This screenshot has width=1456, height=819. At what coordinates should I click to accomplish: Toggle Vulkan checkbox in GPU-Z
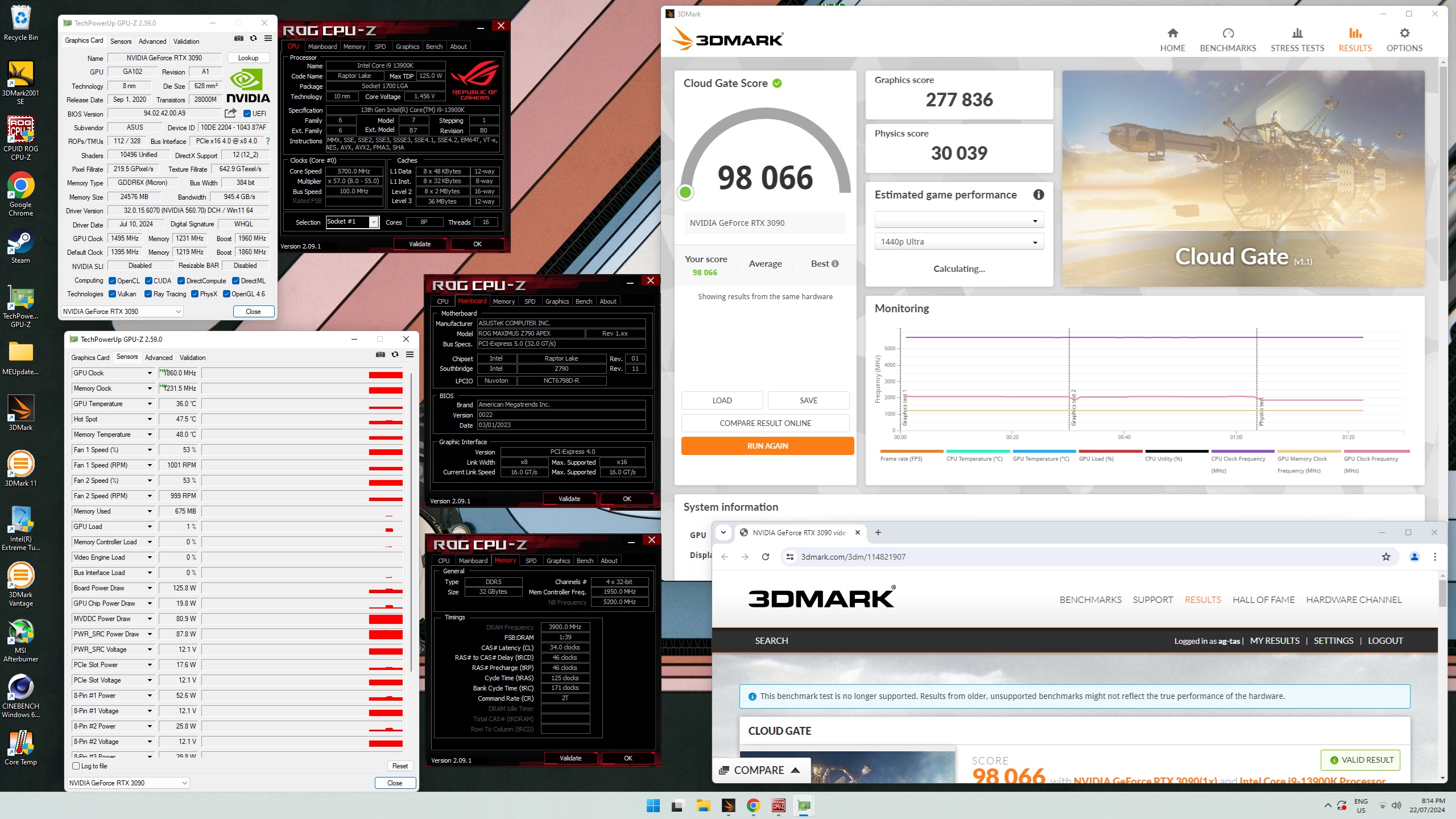coord(112,294)
